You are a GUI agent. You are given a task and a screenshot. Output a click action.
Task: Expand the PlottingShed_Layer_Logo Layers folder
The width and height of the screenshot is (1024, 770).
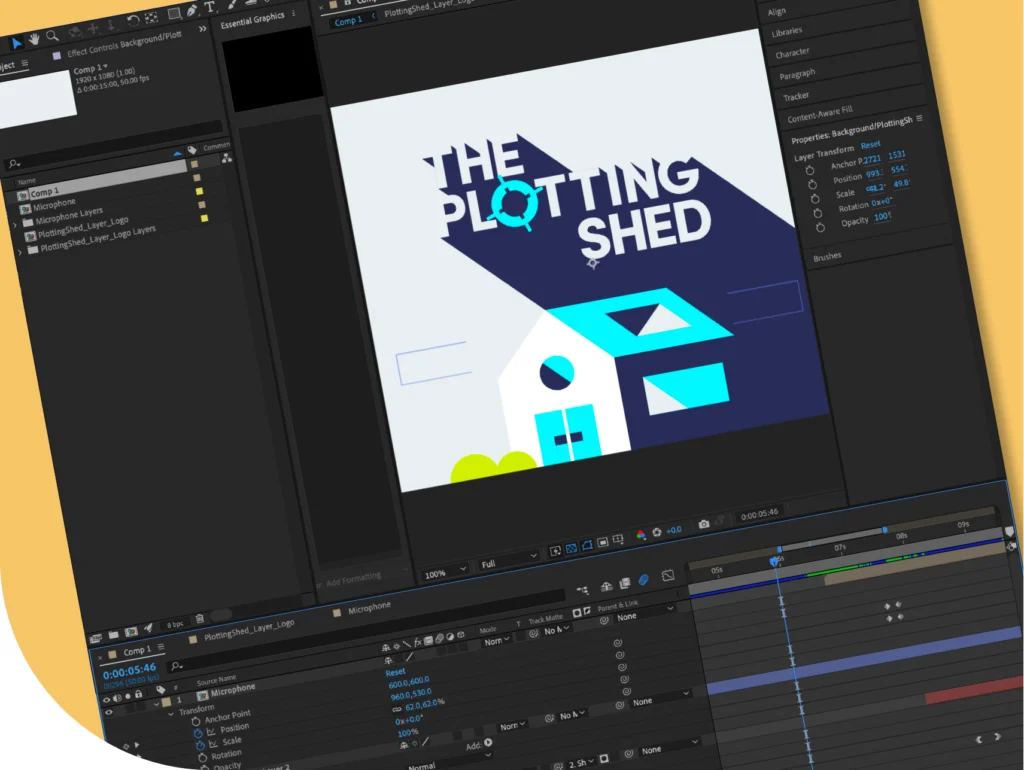(20, 251)
